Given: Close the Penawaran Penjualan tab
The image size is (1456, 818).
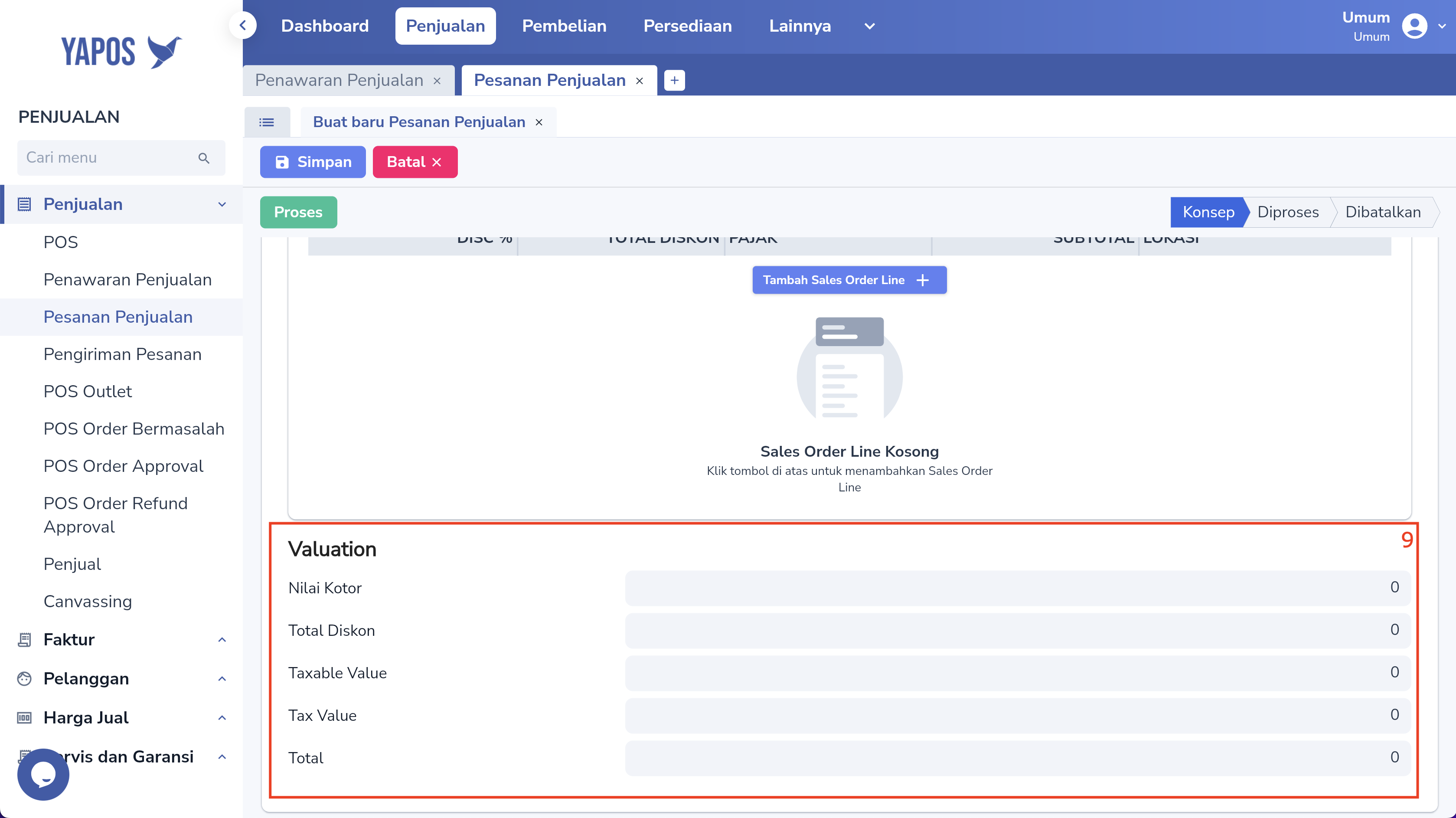Looking at the screenshot, I should pos(437,81).
